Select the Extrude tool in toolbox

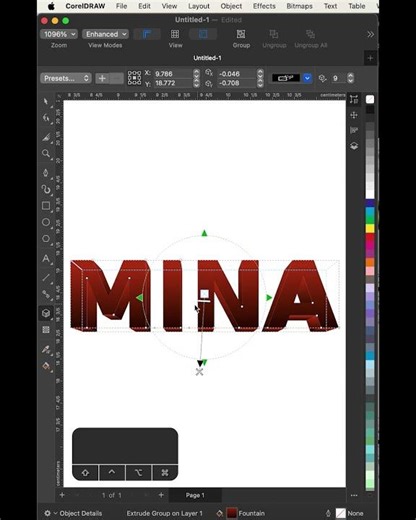pos(46,313)
